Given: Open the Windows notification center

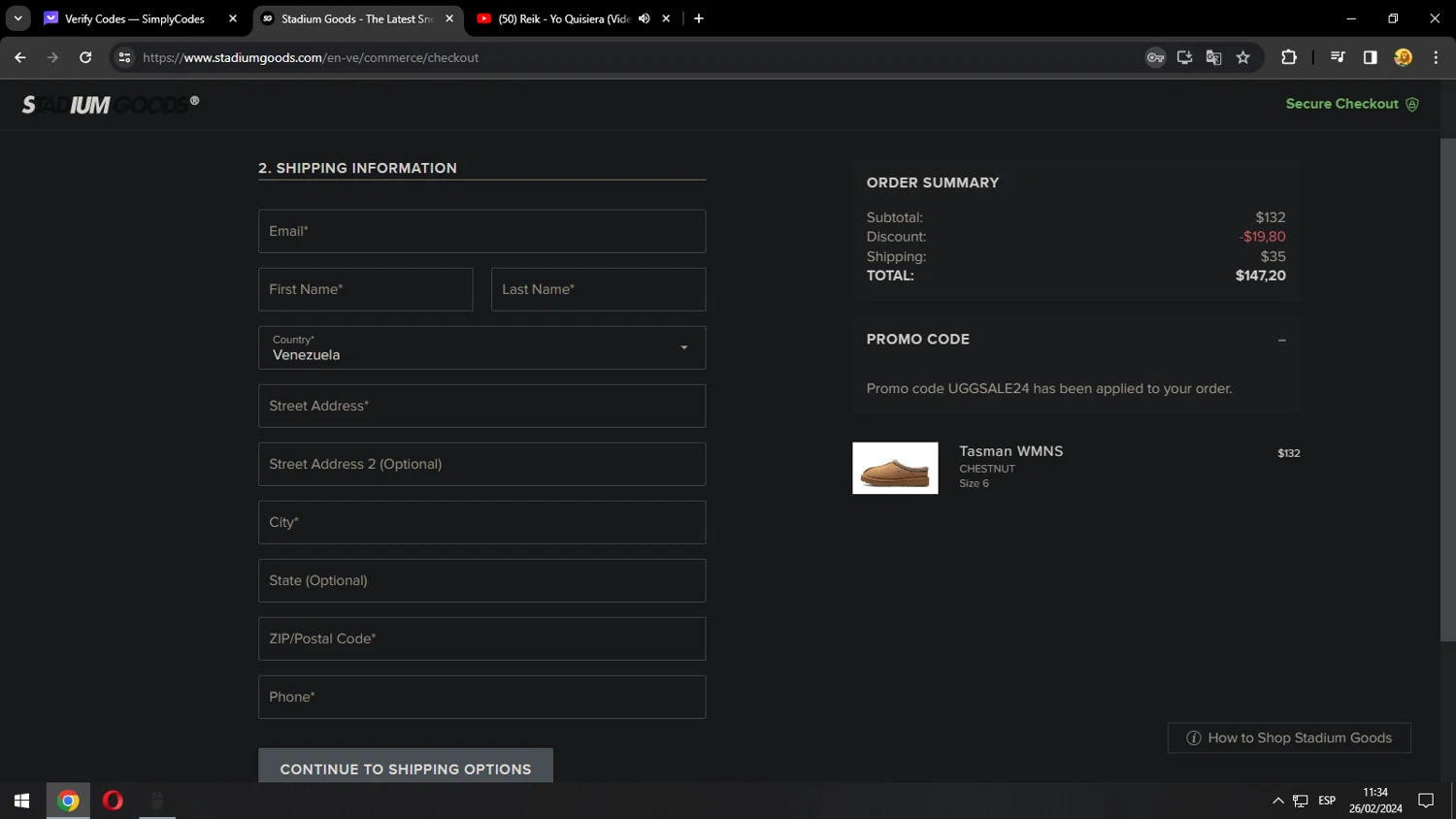Looking at the screenshot, I should 1426,801.
